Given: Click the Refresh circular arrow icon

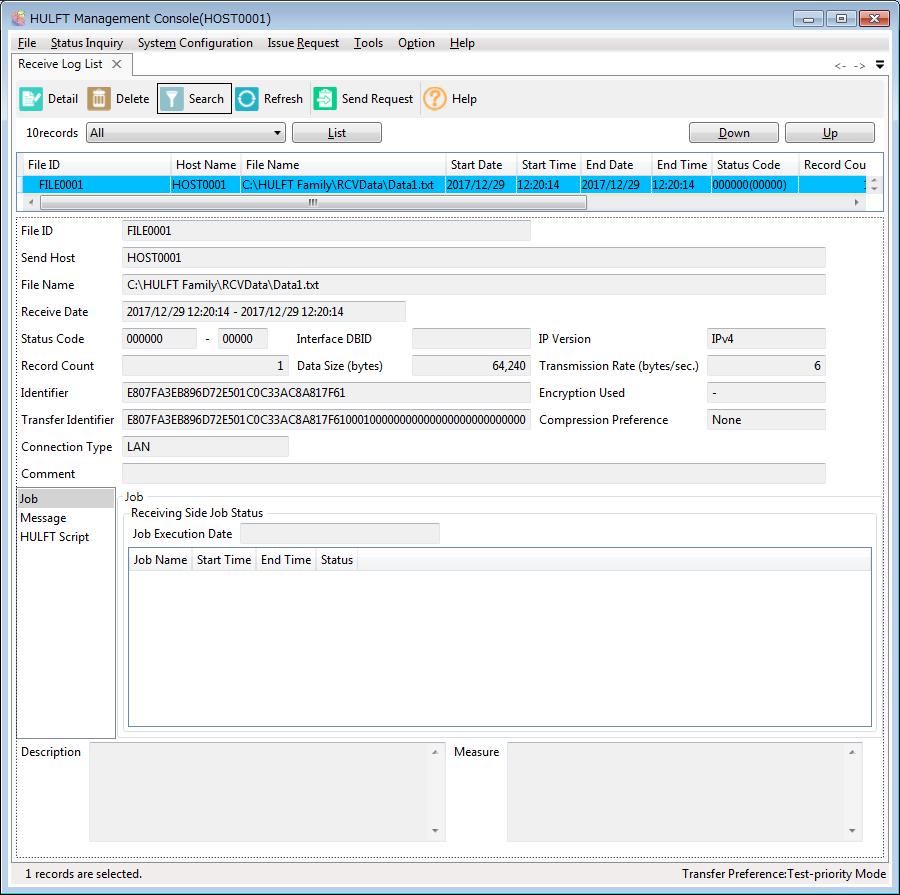Looking at the screenshot, I should coord(247,99).
